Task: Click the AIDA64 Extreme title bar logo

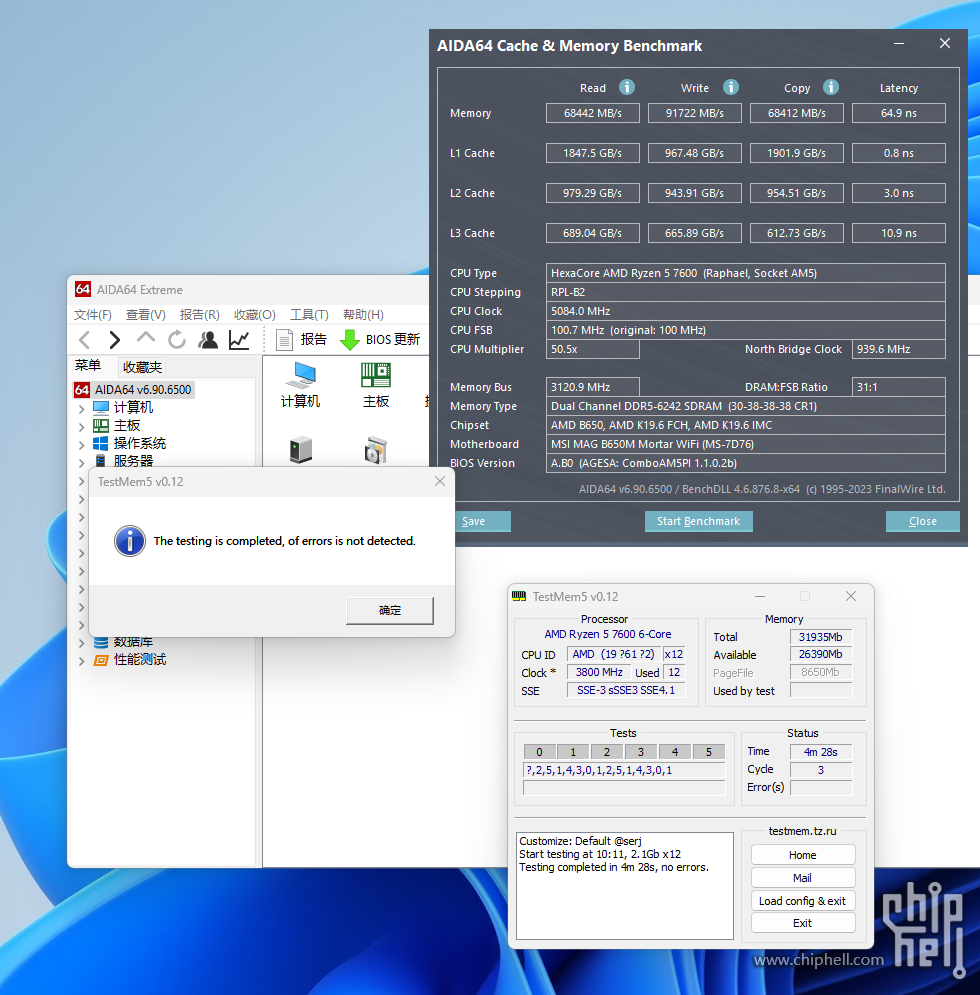Action: pos(83,289)
